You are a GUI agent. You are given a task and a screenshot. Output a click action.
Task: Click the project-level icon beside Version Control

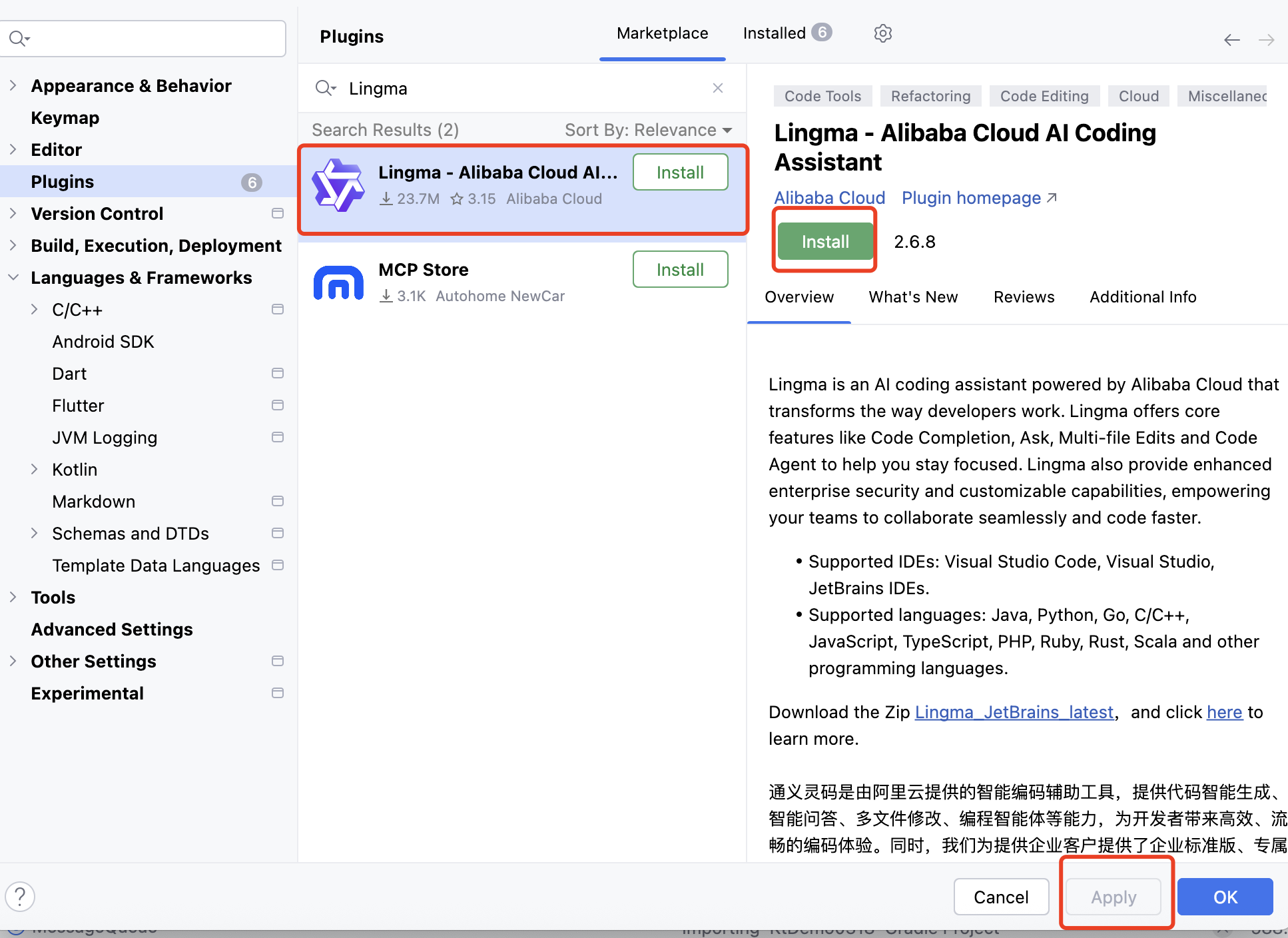[278, 213]
